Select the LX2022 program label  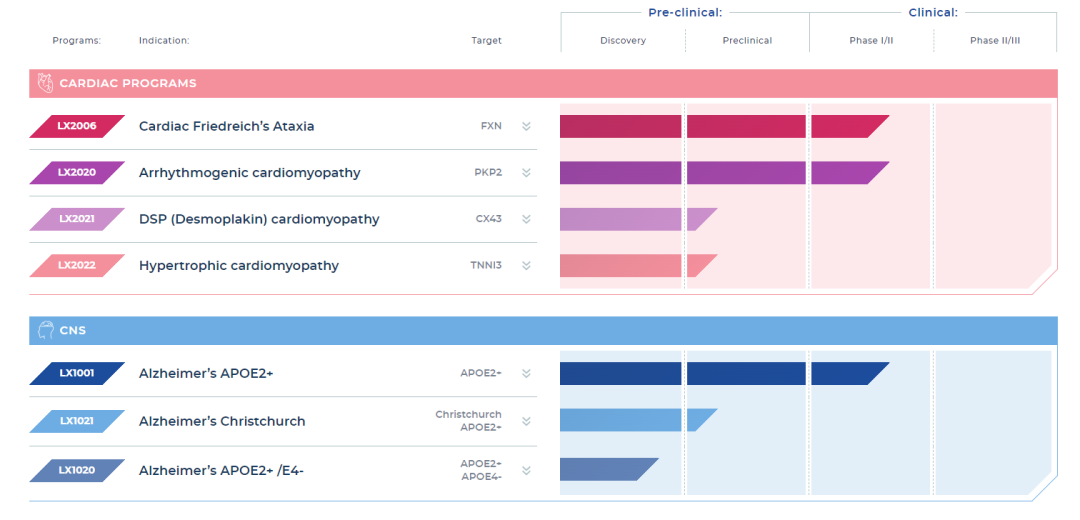(x=77, y=266)
